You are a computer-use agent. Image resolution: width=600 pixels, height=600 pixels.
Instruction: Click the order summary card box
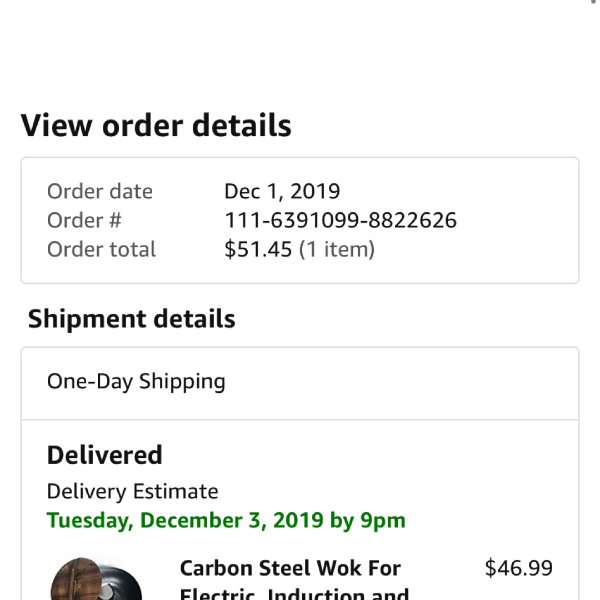pos(300,220)
